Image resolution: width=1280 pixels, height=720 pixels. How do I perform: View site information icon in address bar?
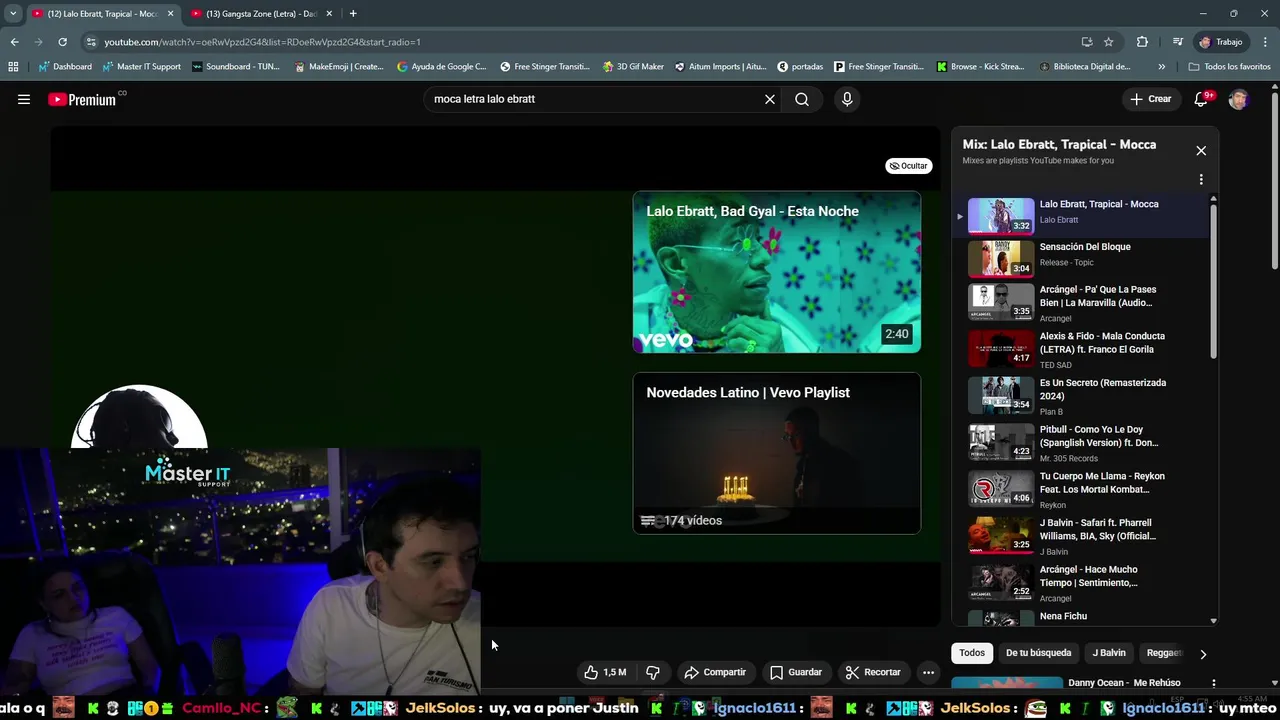91,42
